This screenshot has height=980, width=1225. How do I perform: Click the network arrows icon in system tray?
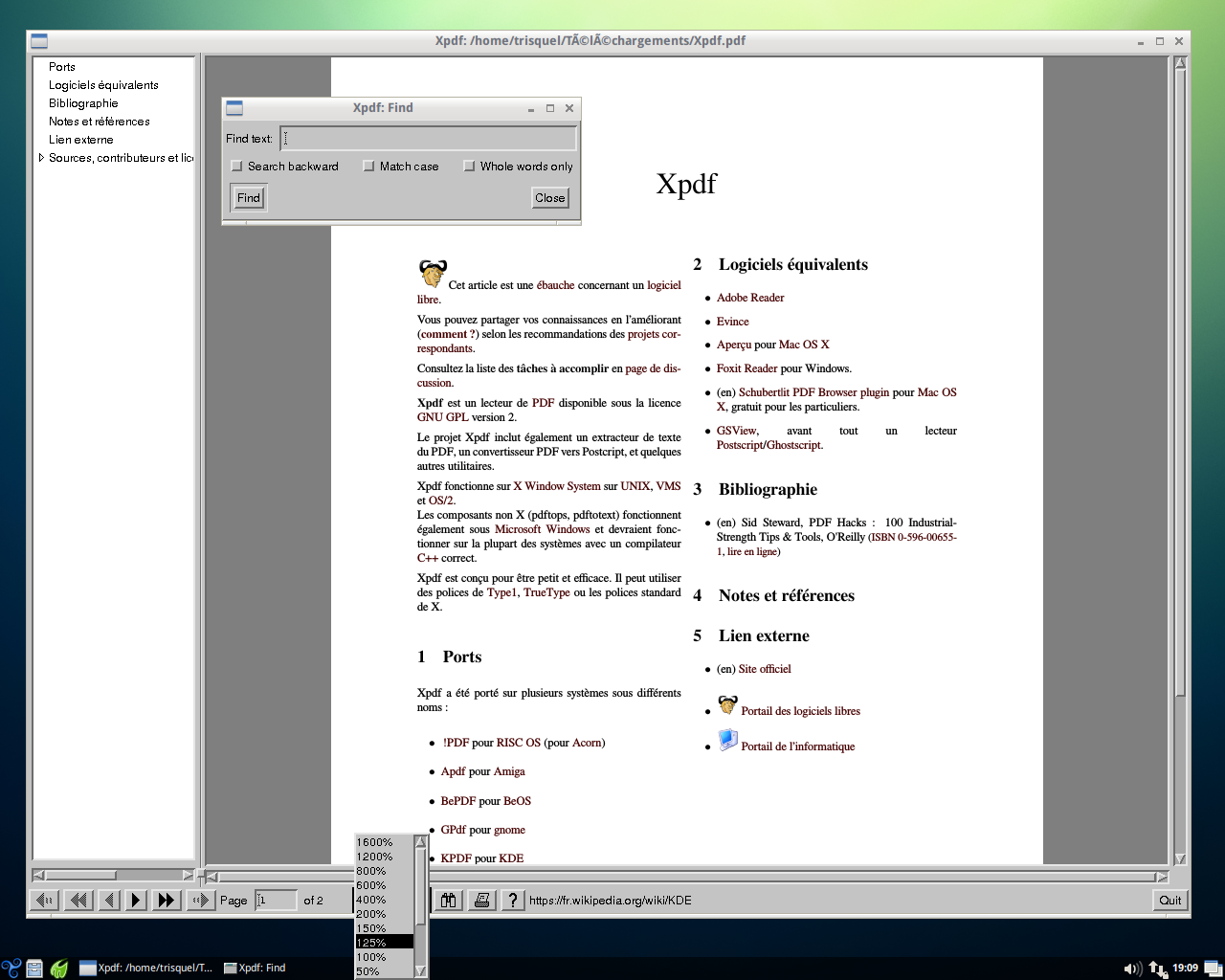pos(1157,969)
